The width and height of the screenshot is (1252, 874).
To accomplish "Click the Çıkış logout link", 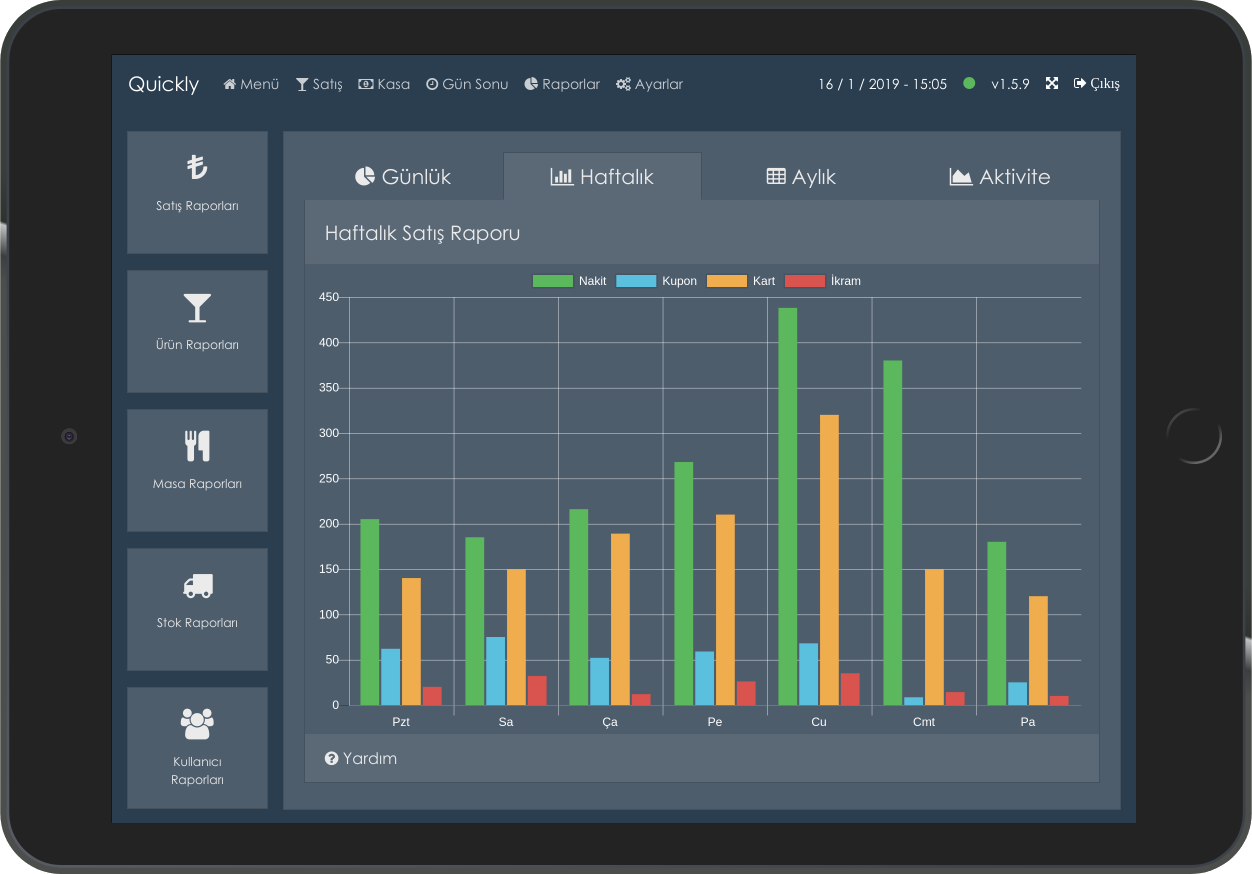I will tap(1096, 84).
